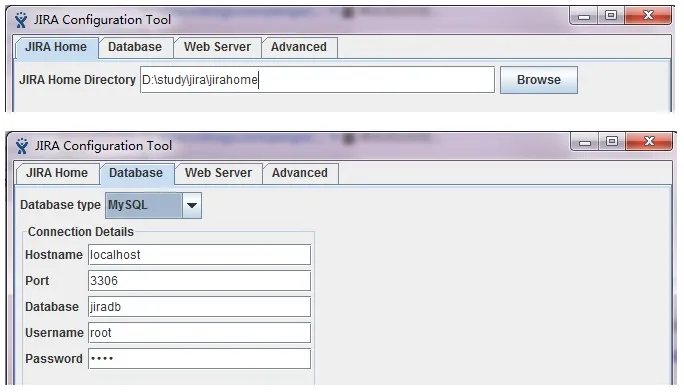
Task: Open the Advanced tab in the lower window
Action: click(x=300, y=173)
